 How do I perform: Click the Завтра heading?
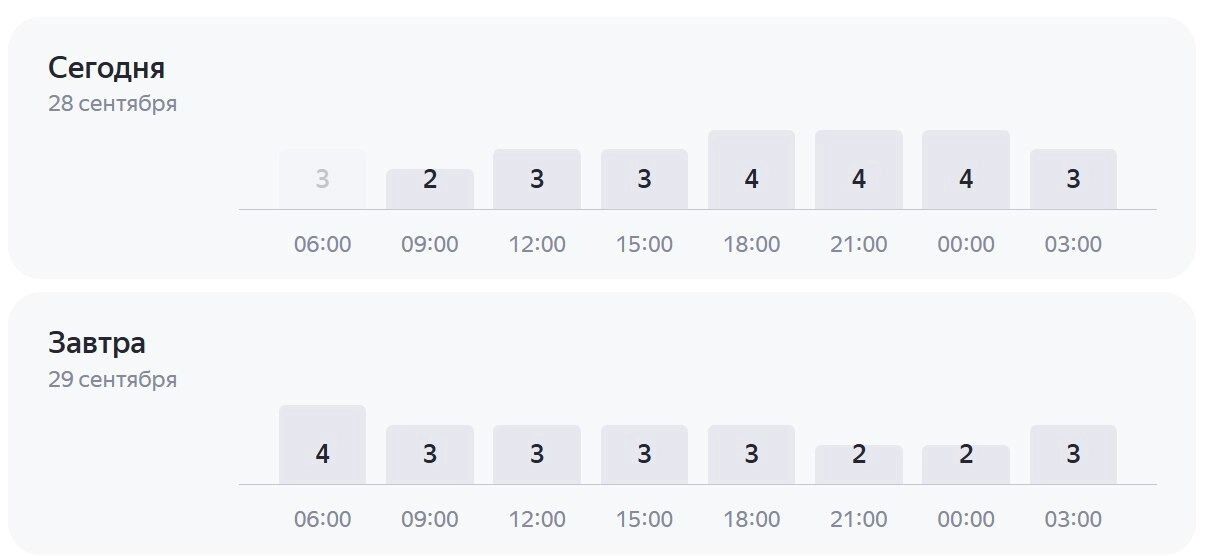coord(97,343)
